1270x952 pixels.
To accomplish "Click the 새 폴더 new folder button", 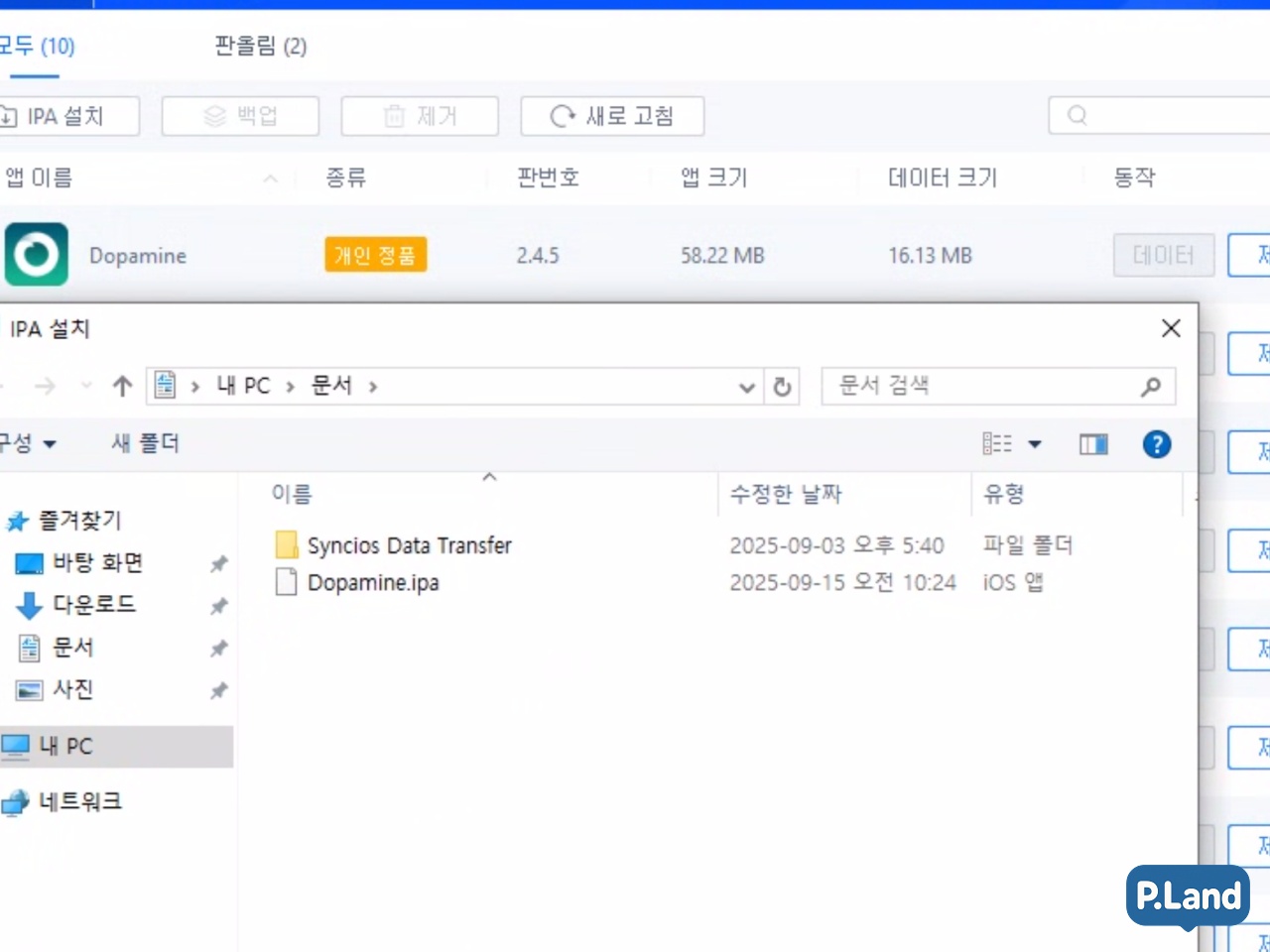I will (145, 443).
